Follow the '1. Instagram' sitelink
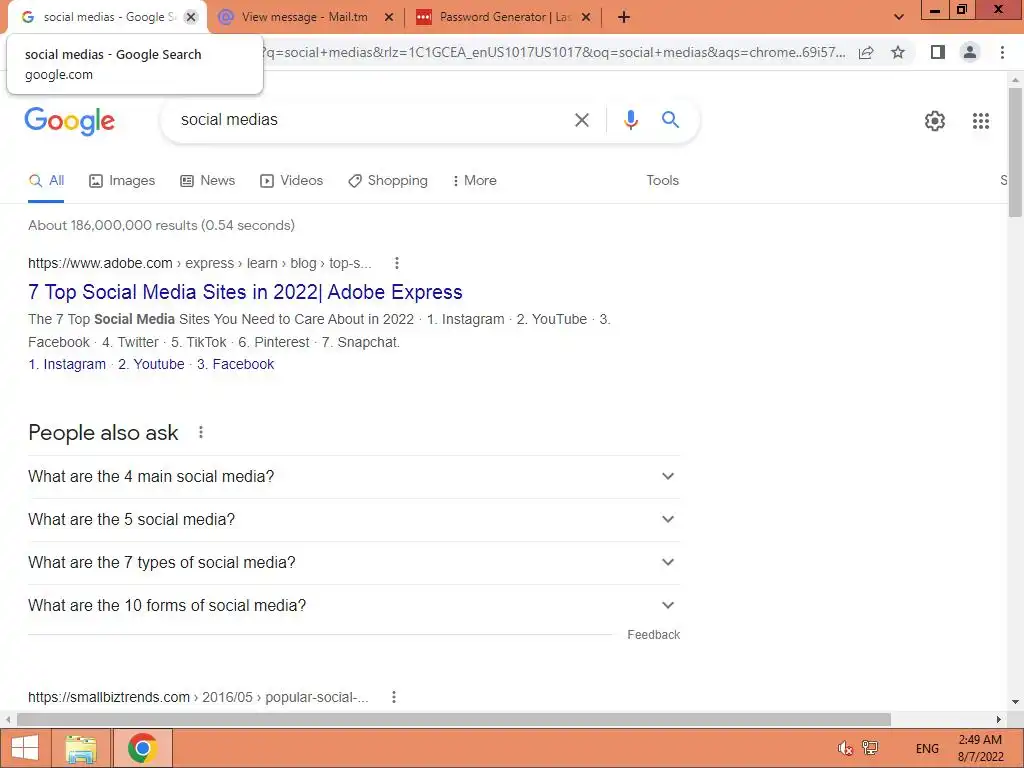The image size is (1024, 768). pyautogui.click(x=67, y=364)
